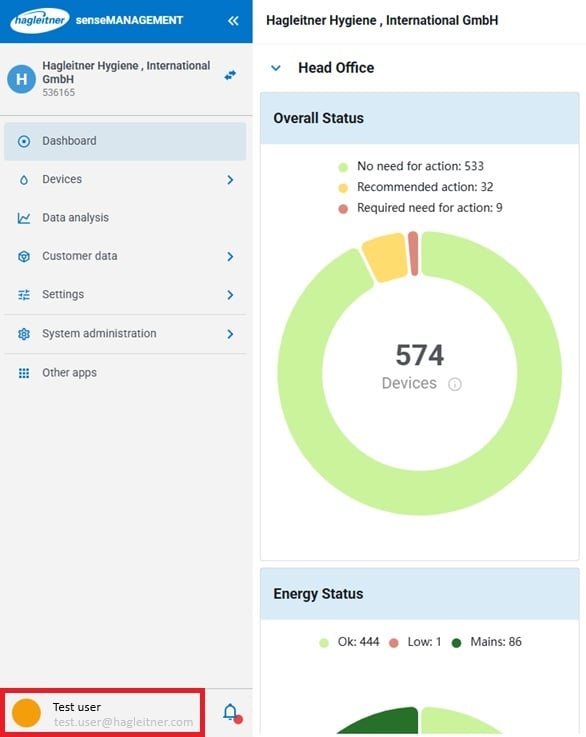Click the orange Test user avatar

[x=26, y=713]
